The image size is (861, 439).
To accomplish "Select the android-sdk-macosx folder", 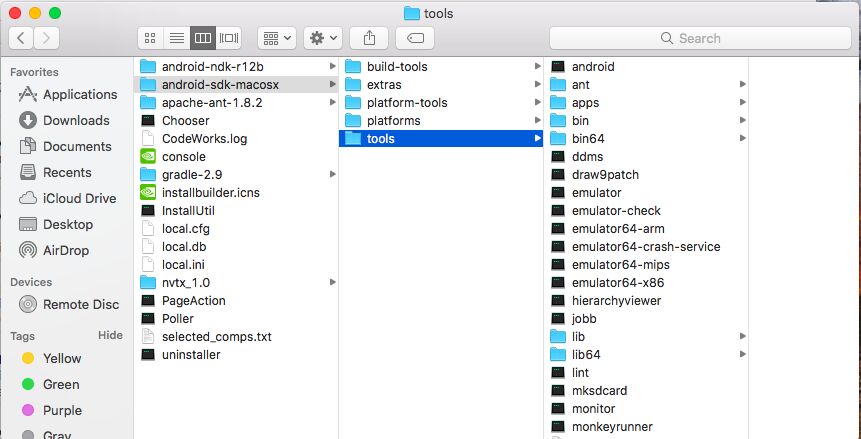I will coord(237,85).
